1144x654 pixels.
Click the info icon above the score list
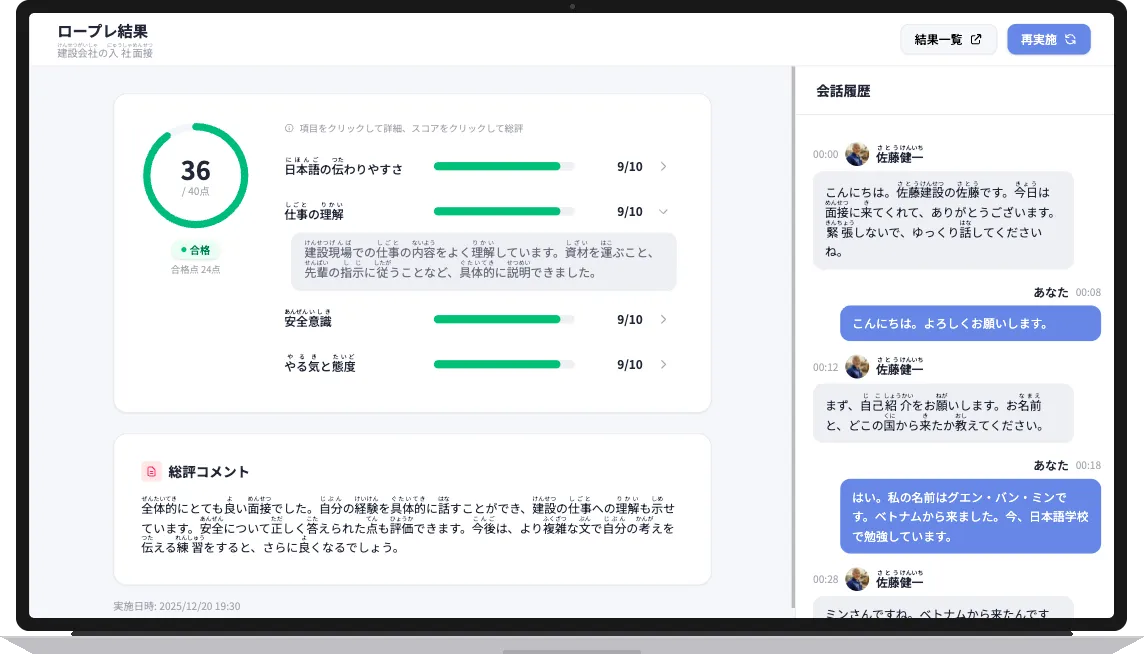coord(288,127)
